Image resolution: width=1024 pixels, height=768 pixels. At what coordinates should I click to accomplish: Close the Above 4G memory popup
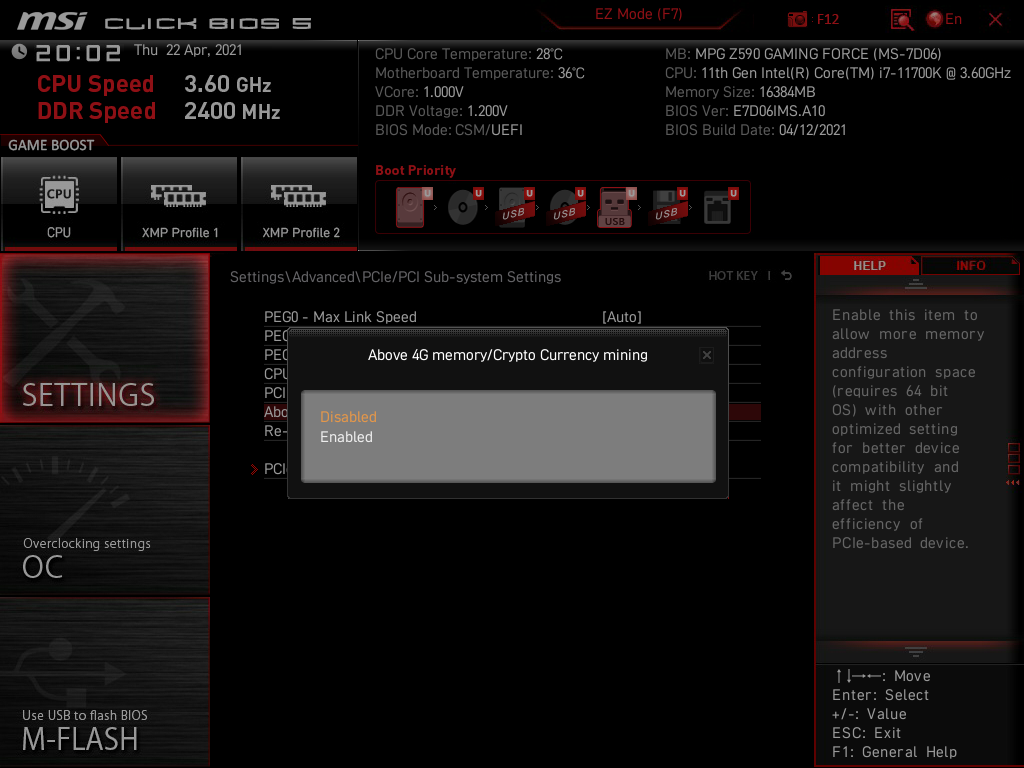707,355
